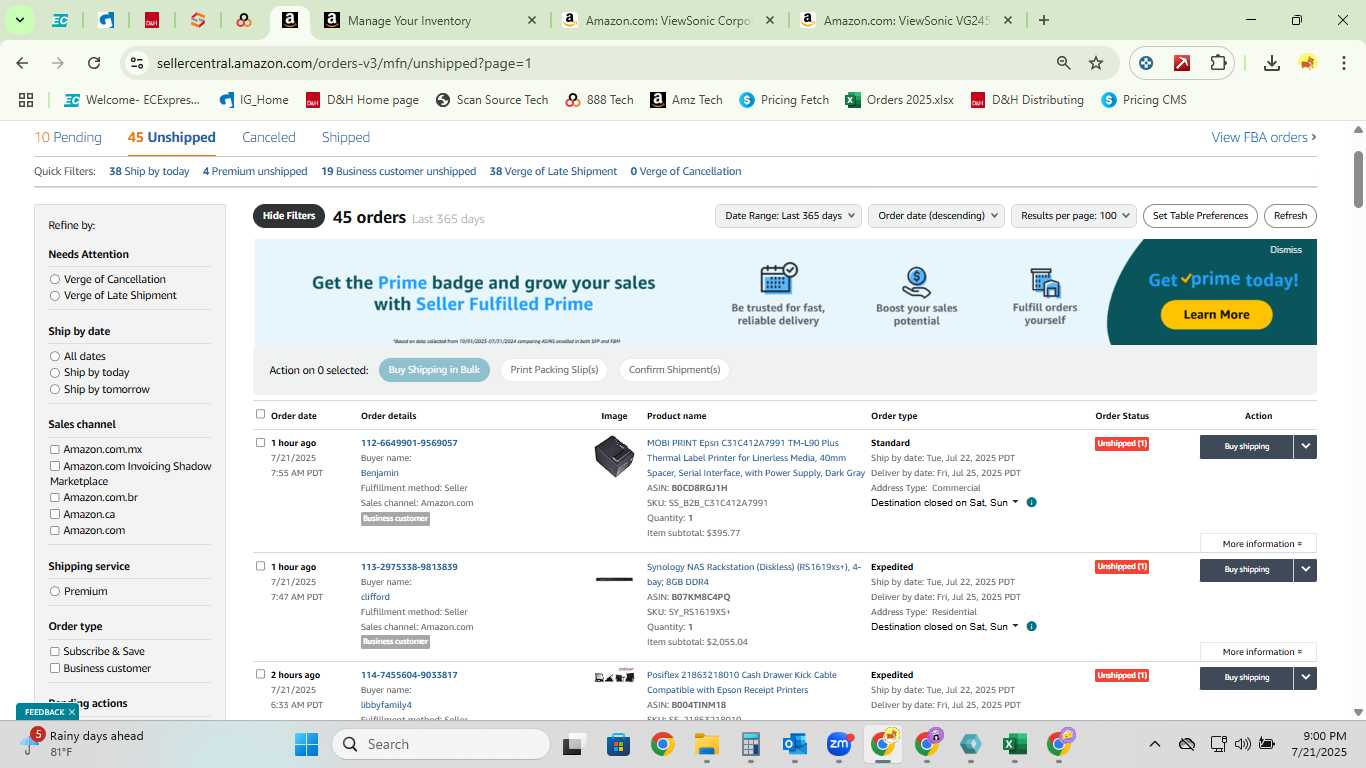Switch to the ViewSonic Corpo browser tab
This screenshot has height=768, width=1366.
tap(668, 20)
